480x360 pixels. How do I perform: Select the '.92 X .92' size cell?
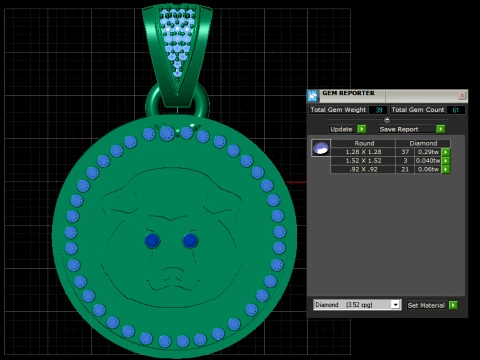tap(363, 169)
